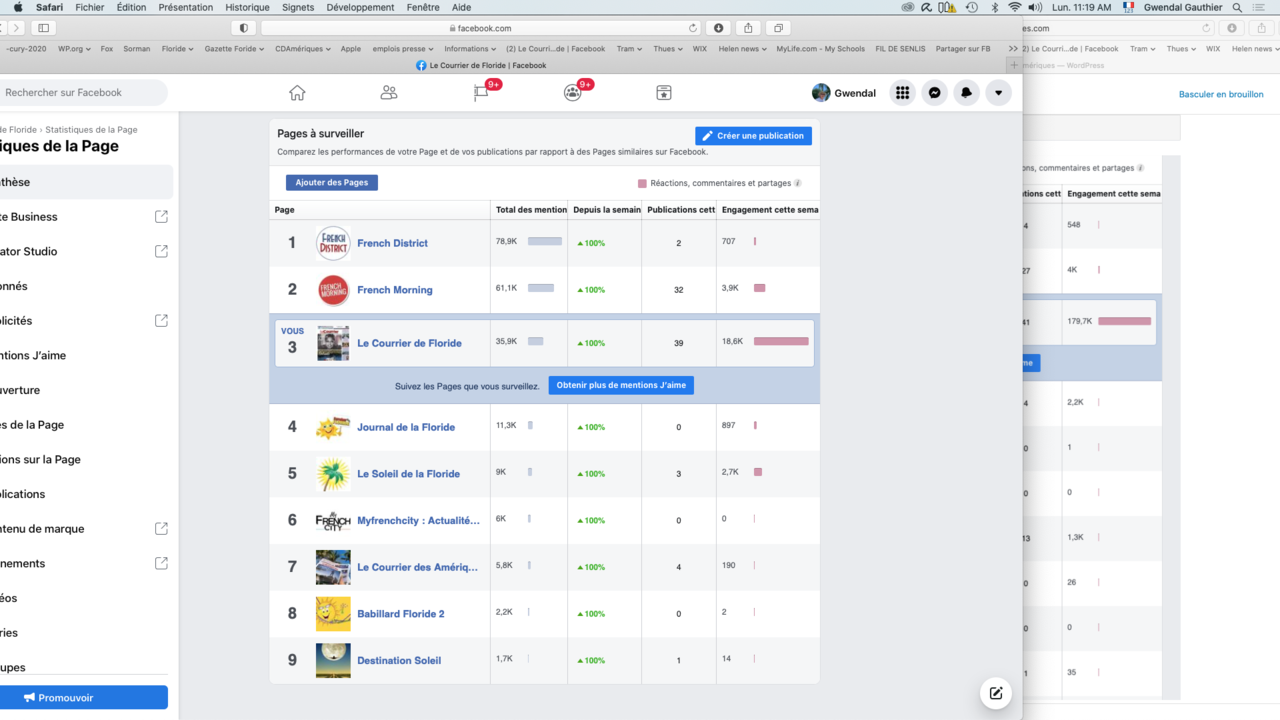The height and width of the screenshot is (720, 1280).
Task: Click the new message compose icon
Action: click(996, 693)
